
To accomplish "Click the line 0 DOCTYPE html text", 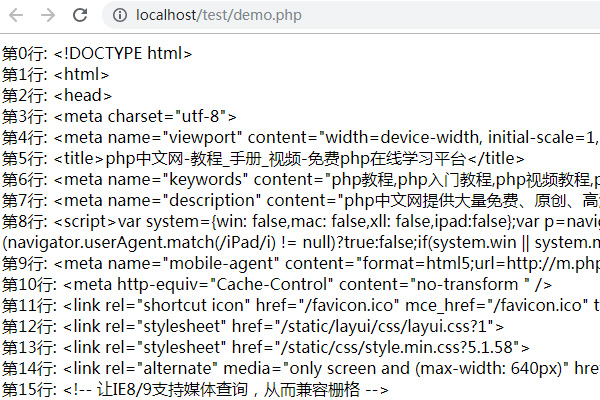I will [97, 54].
